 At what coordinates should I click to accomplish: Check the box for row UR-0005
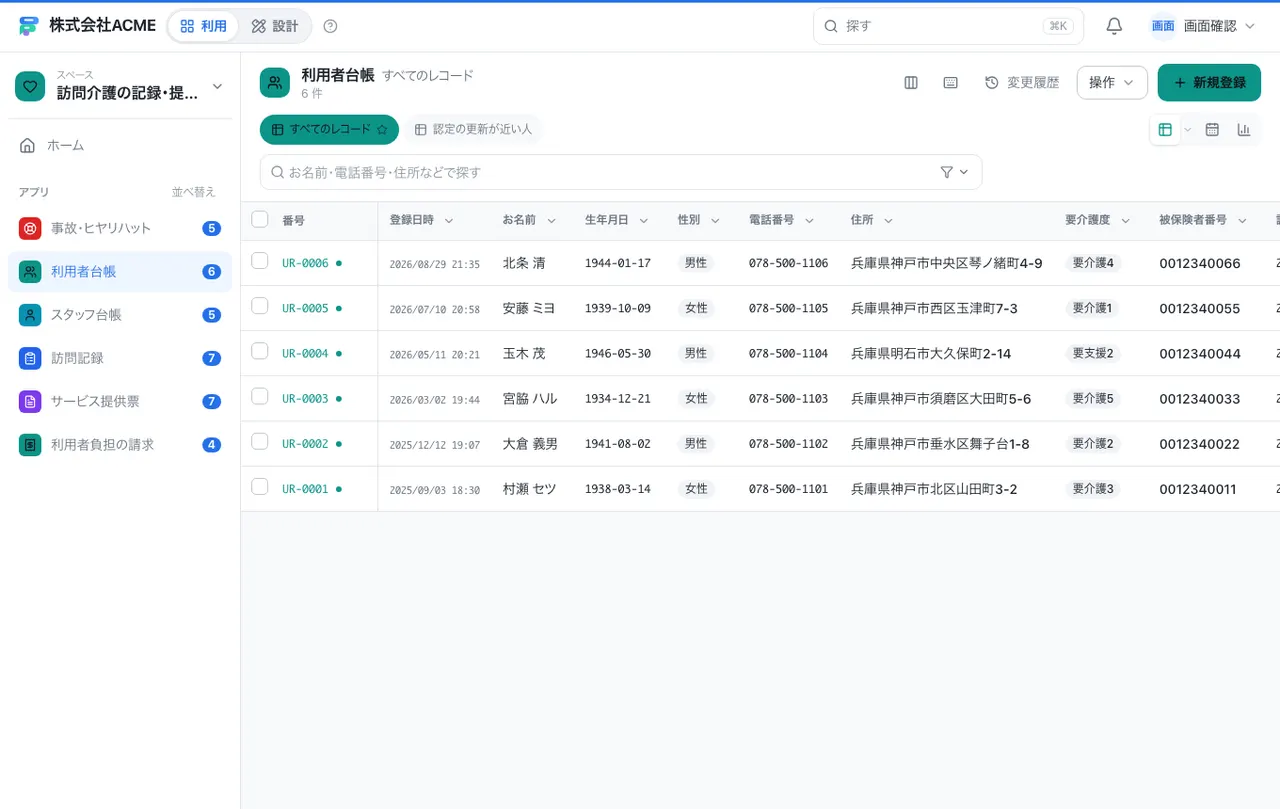pos(260,306)
